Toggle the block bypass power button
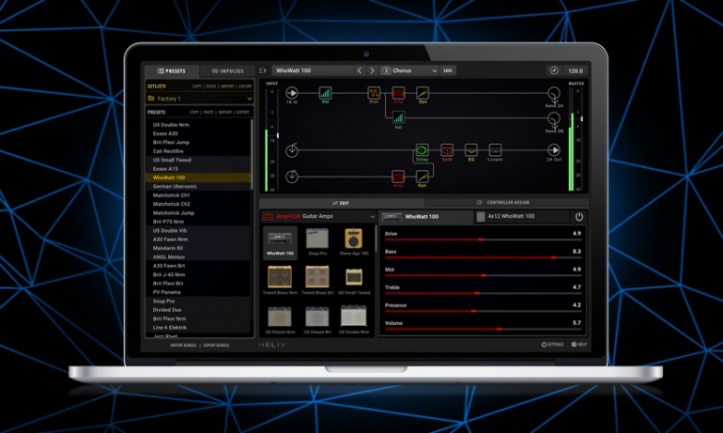Viewport: 723px width, 433px height. 578,216
